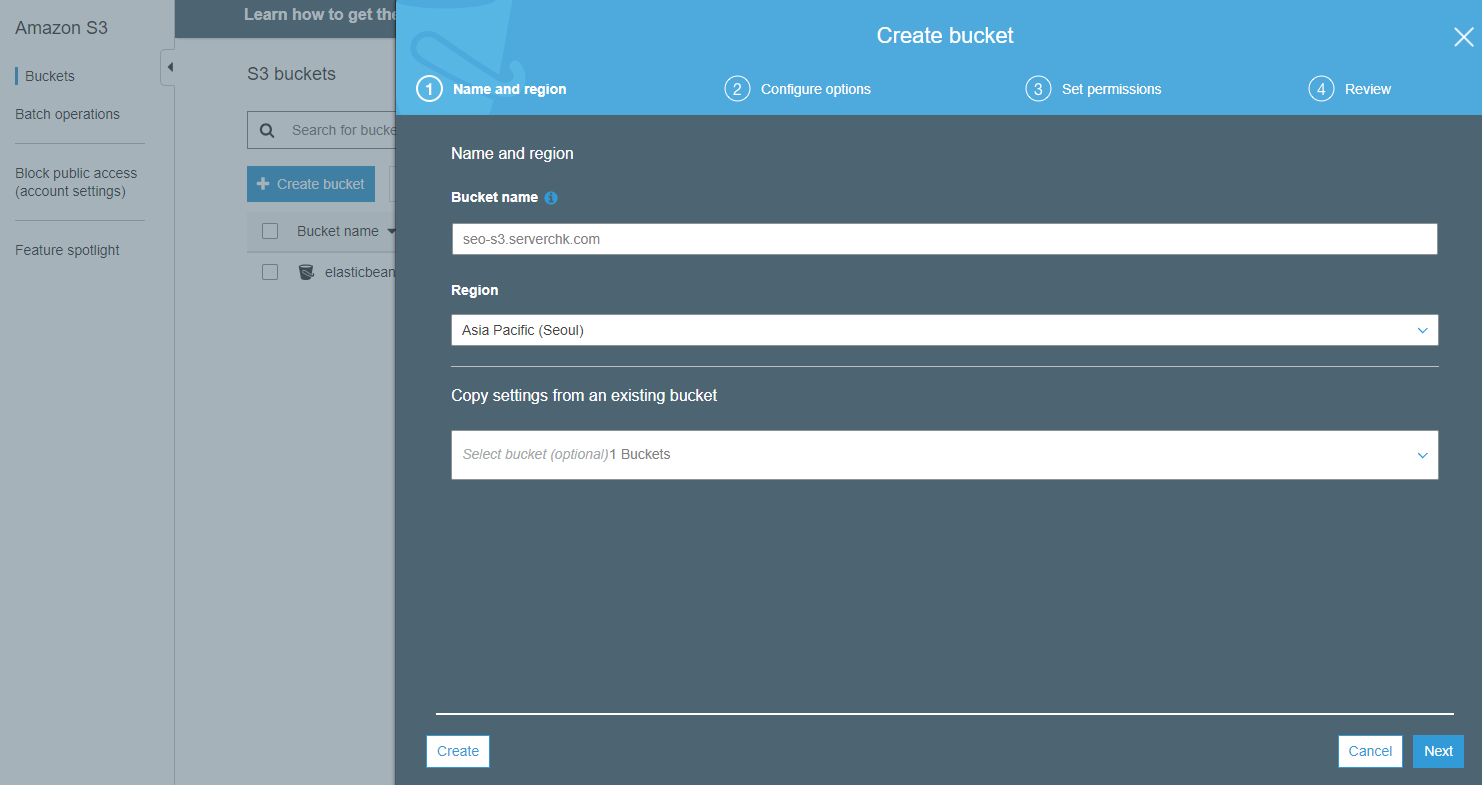This screenshot has width=1482, height=785.
Task: Open Batch operations in the sidebar
Action: [67, 114]
